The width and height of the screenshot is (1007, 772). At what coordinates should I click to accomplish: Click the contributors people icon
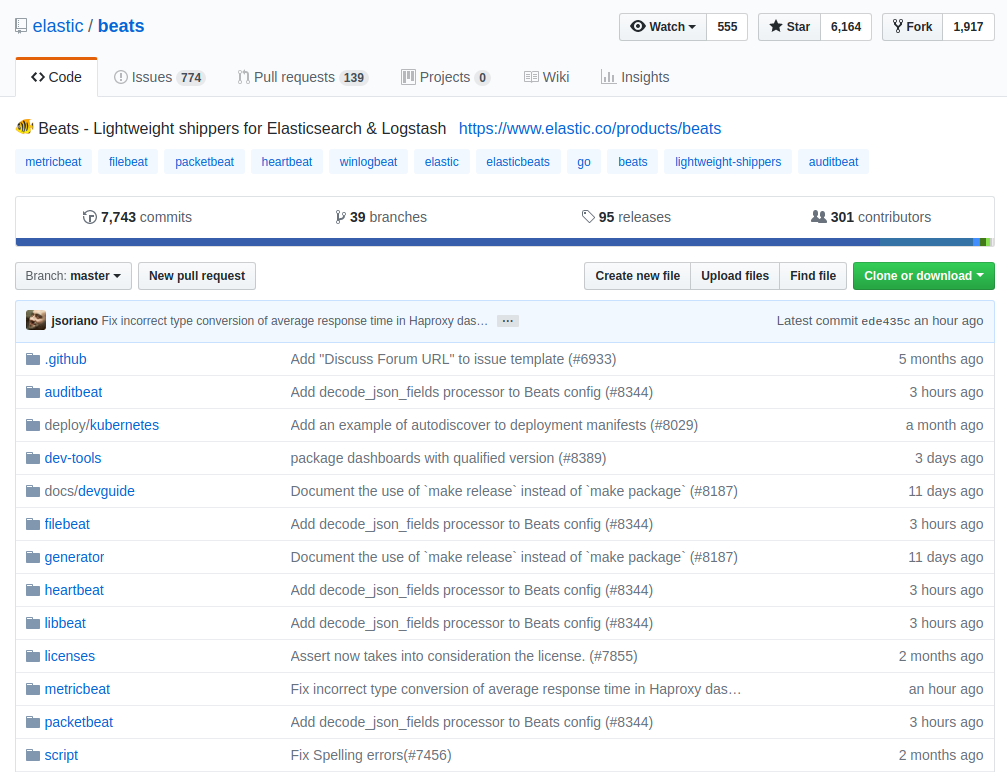[x=819, y=217]
